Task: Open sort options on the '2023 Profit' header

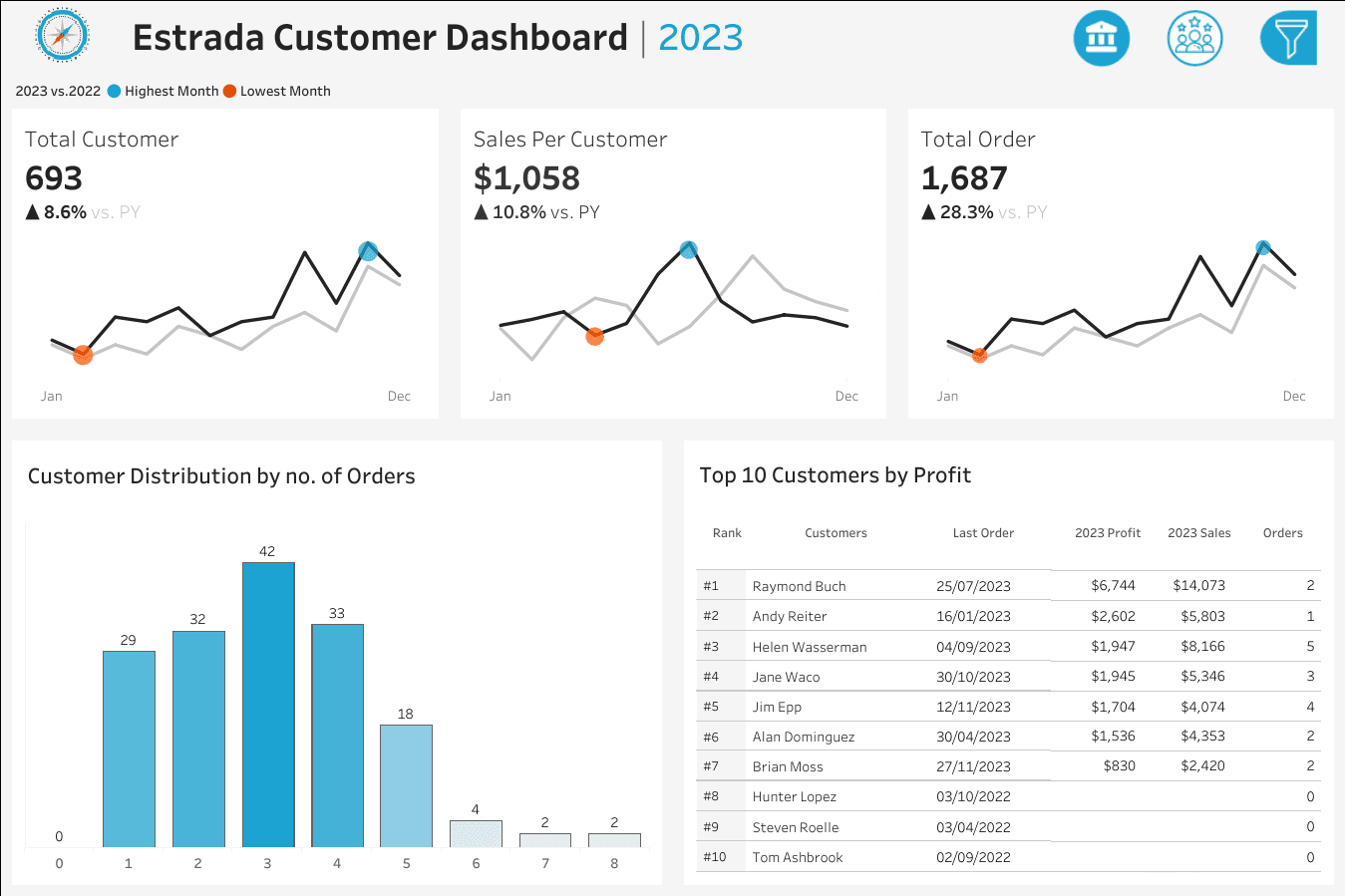Action: tap(1107, 533)
